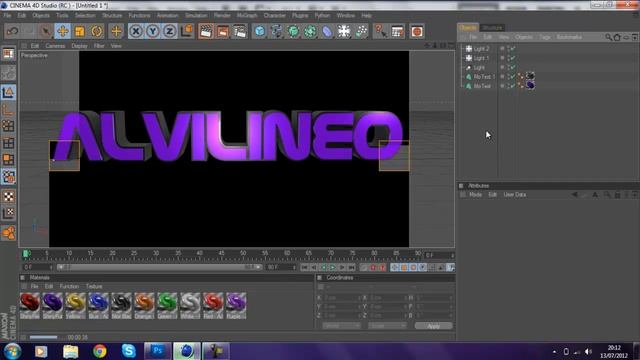Click the timeline preview range slider
This screenshot has height=360, width=640.
tap(159, 267)
